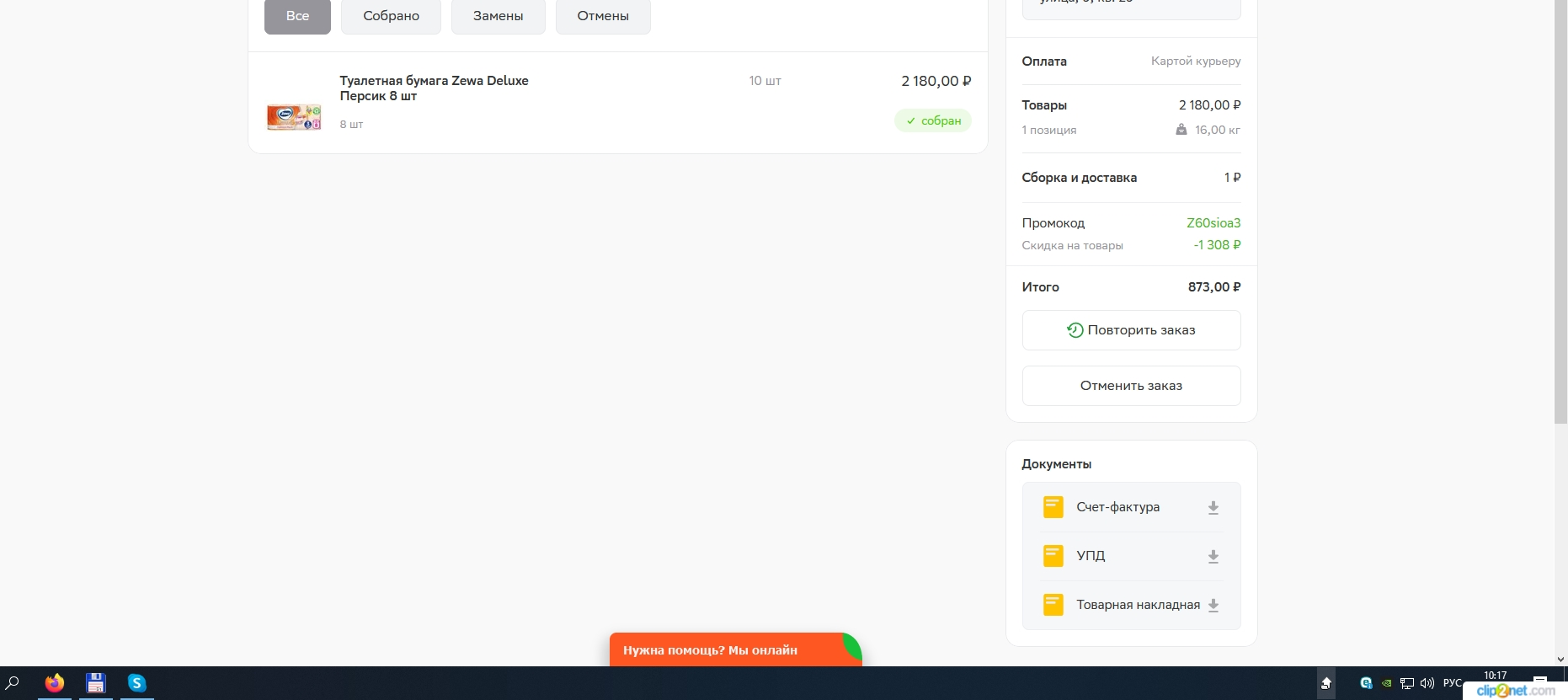Click the 1 позиция text
The height and width of the screenshot is (700, 1568).
(x=1048, y=130)
